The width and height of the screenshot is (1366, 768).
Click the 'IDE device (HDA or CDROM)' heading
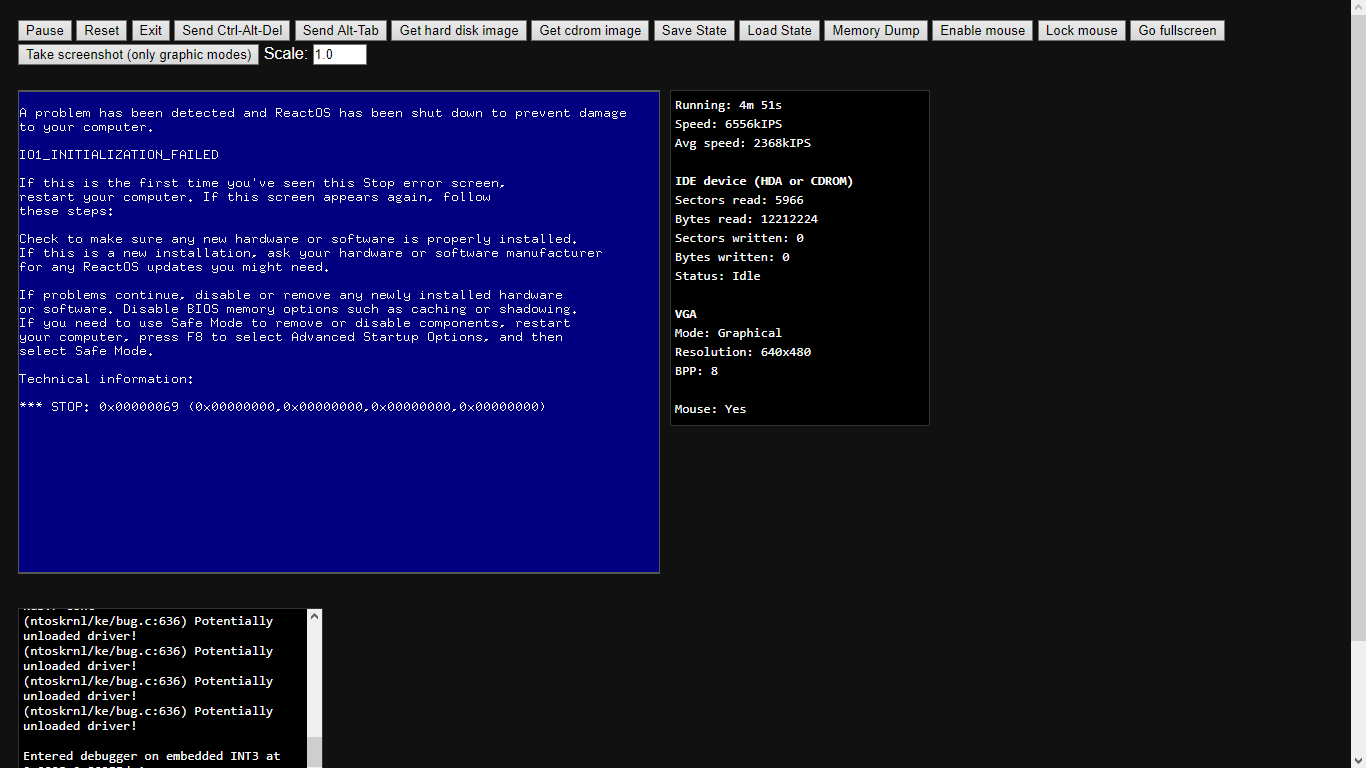point(764,181)
